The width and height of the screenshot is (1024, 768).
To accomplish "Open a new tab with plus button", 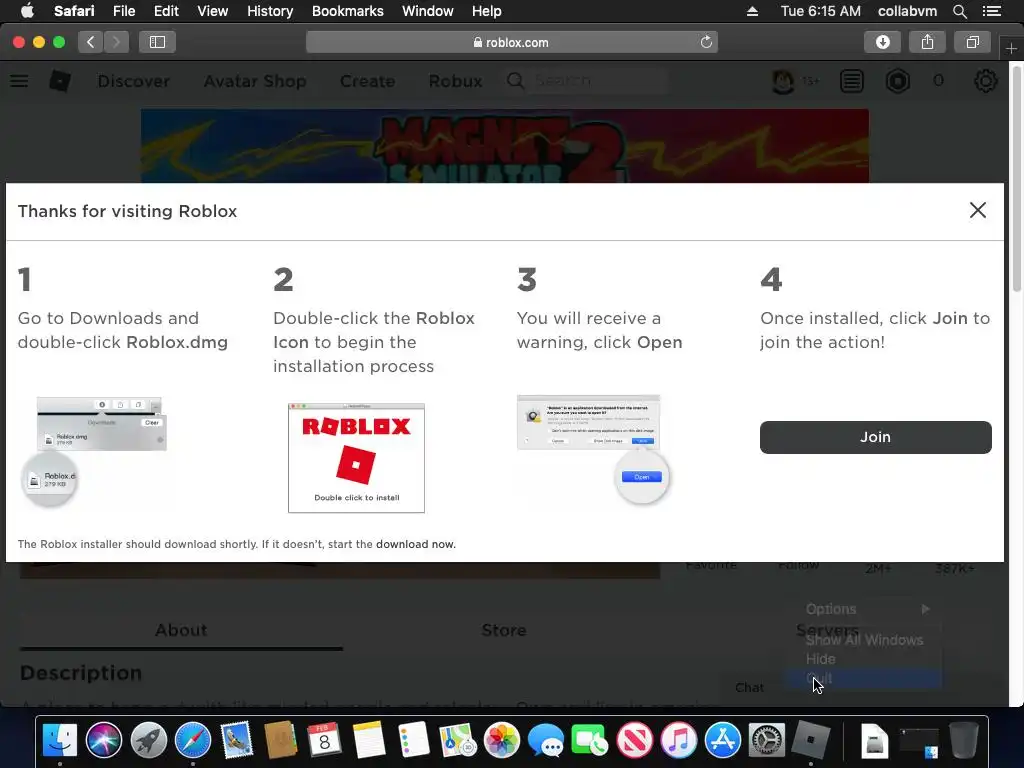I will (x=1011, y=48).
